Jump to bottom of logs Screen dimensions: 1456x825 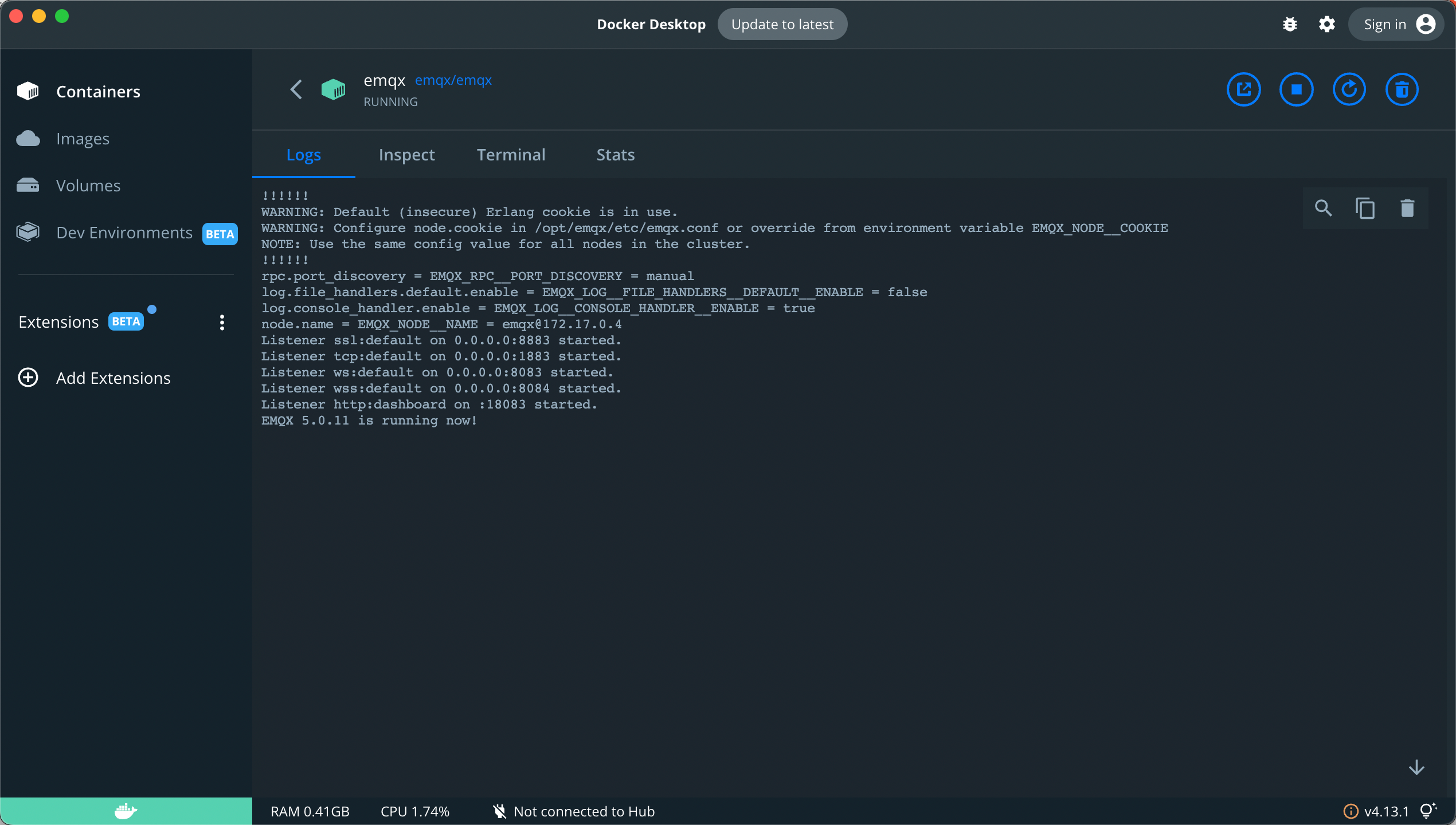coord(1416,767)
